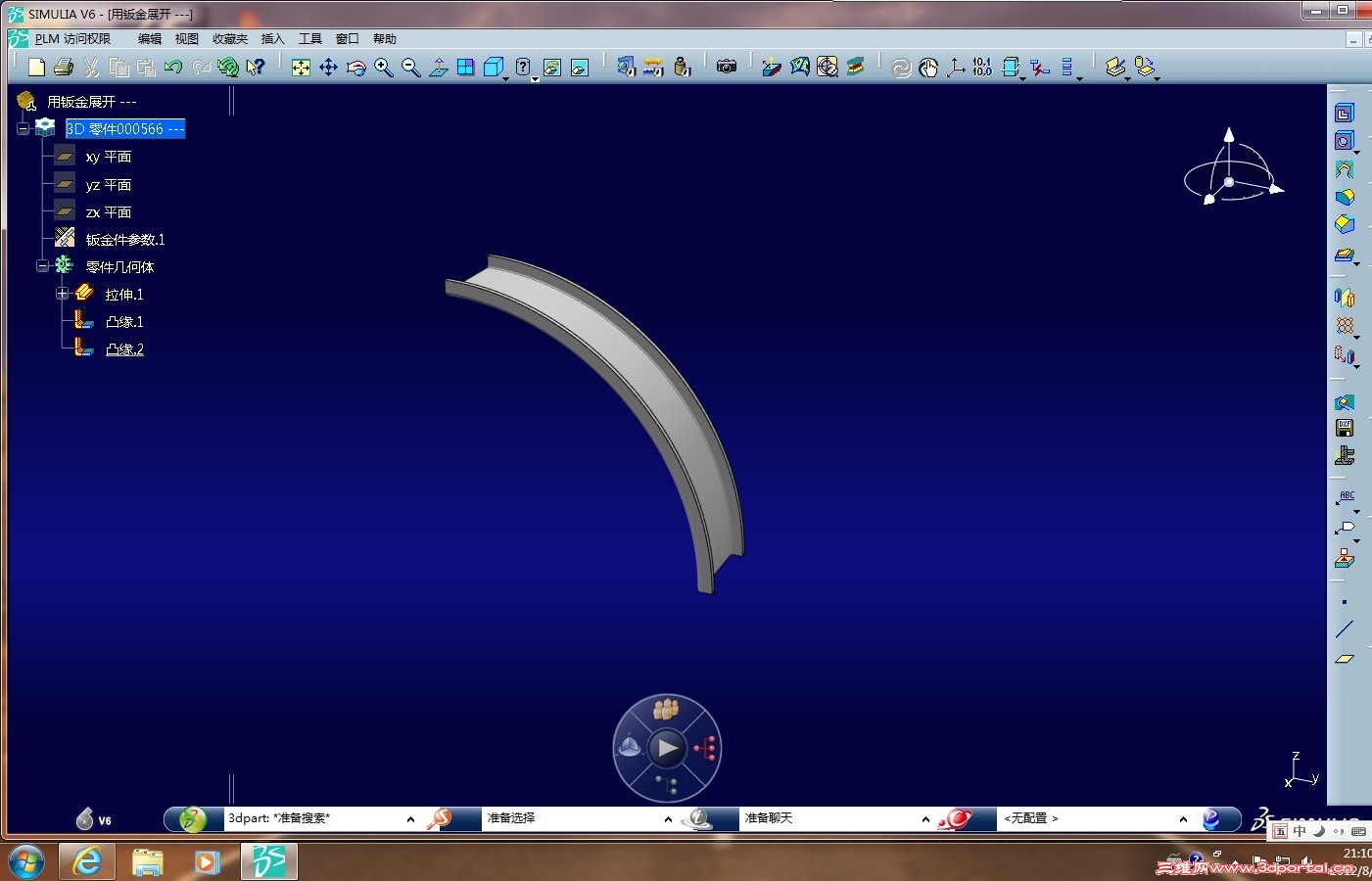Image resolution: width=1372 pixels, height=881 pixels.
Task: Open the dropdown arrow beside question-mark icon
Action: coord(535,78)
